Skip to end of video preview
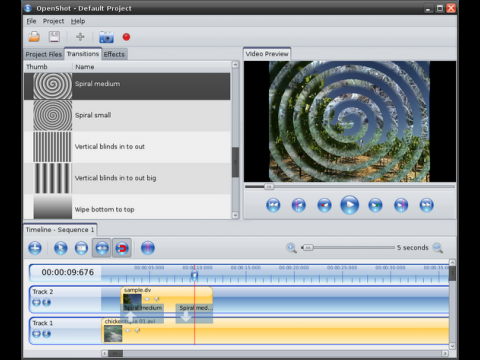Viewport: 480px width, 360px height. point(427,205)
